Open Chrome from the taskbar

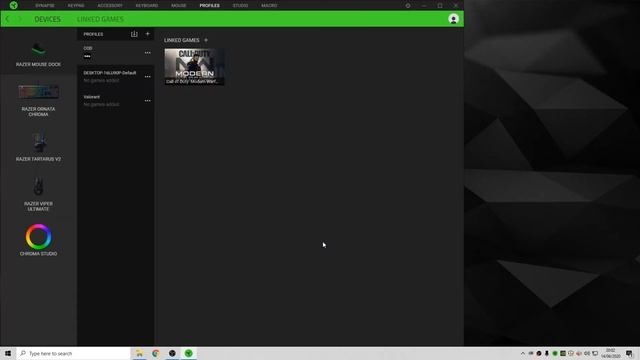pyautogui.click(x=156, y=353)
